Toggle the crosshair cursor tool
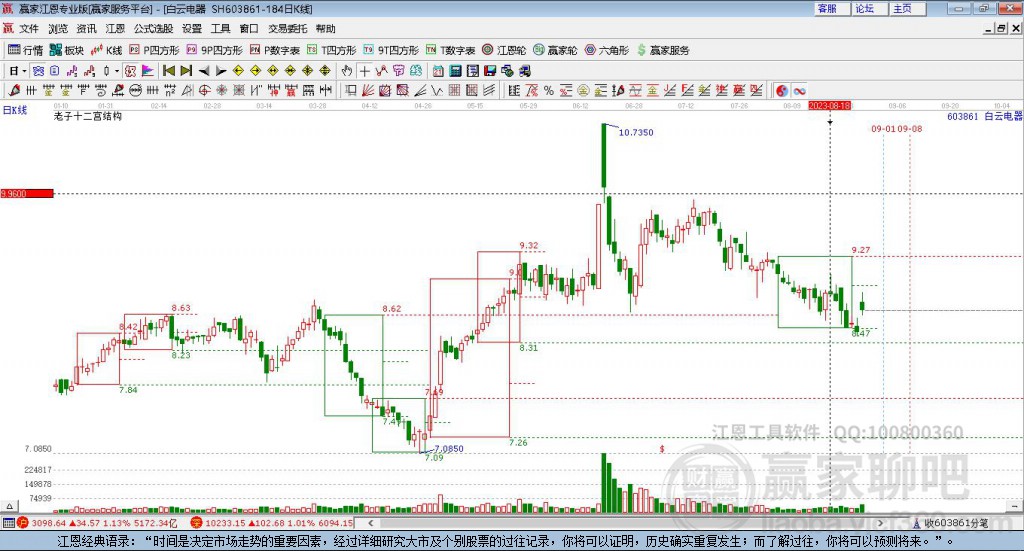Screen dimensions: 1024x551 (364, 71)
